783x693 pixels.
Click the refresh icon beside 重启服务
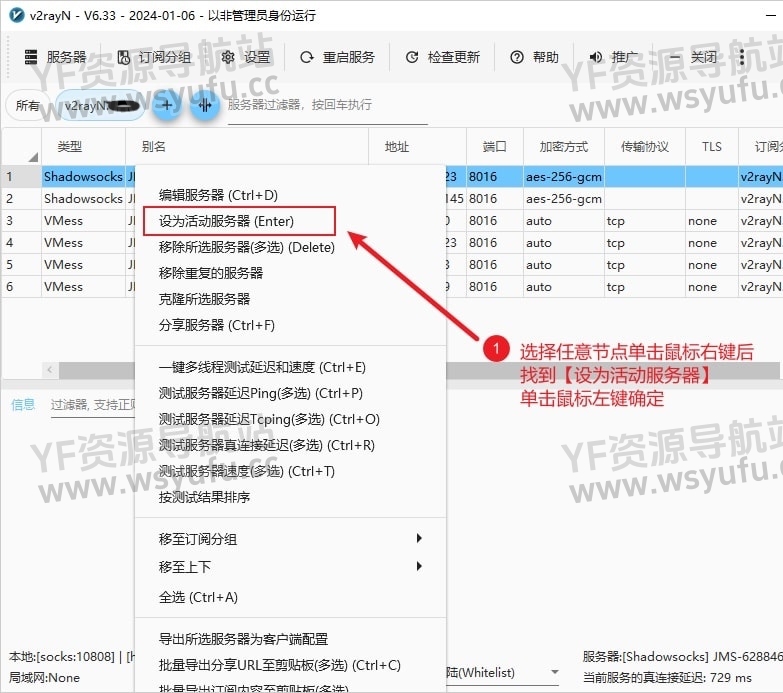click(x=307, y=57)
